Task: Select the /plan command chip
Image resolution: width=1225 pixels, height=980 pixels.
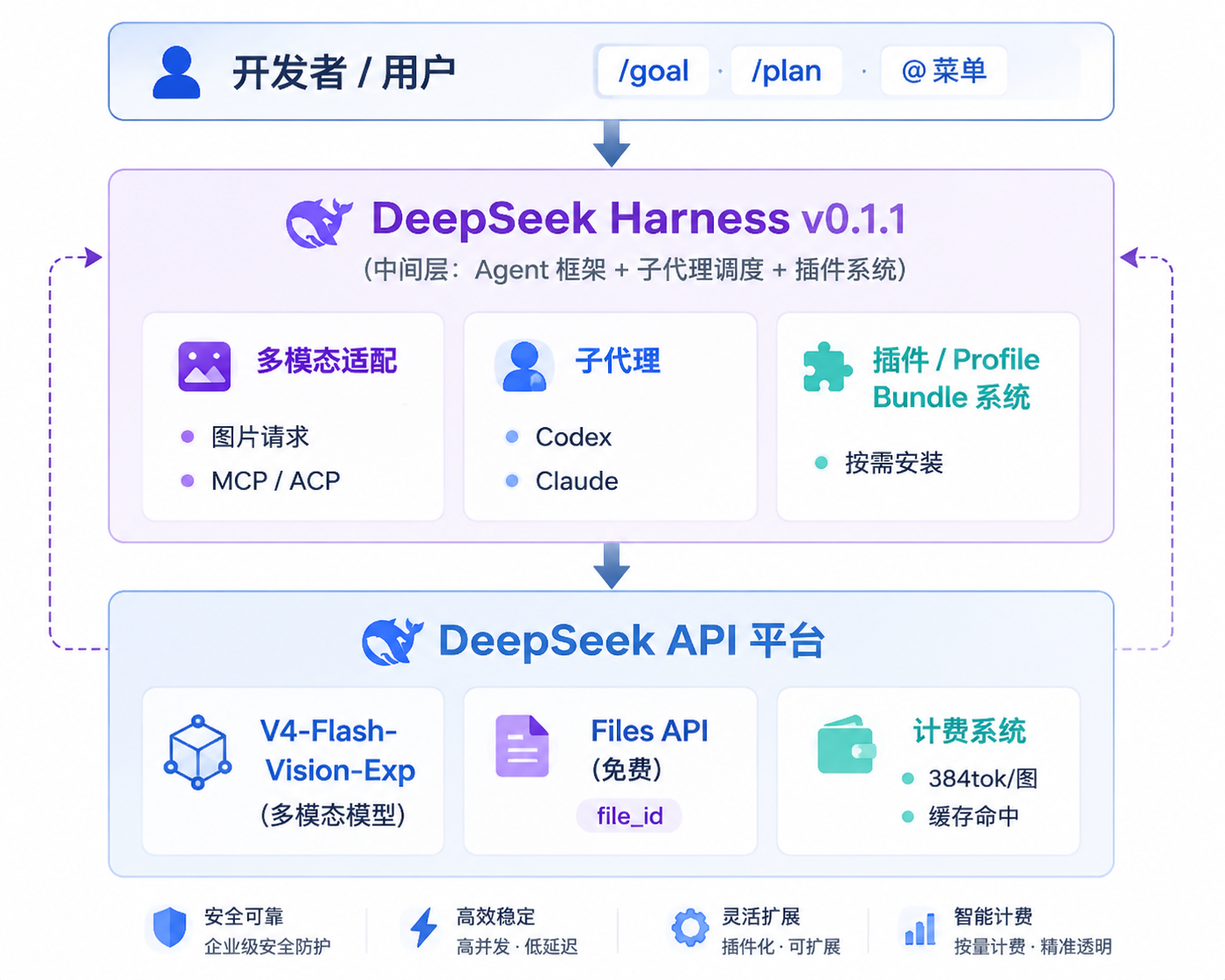Action: (786, 71)
